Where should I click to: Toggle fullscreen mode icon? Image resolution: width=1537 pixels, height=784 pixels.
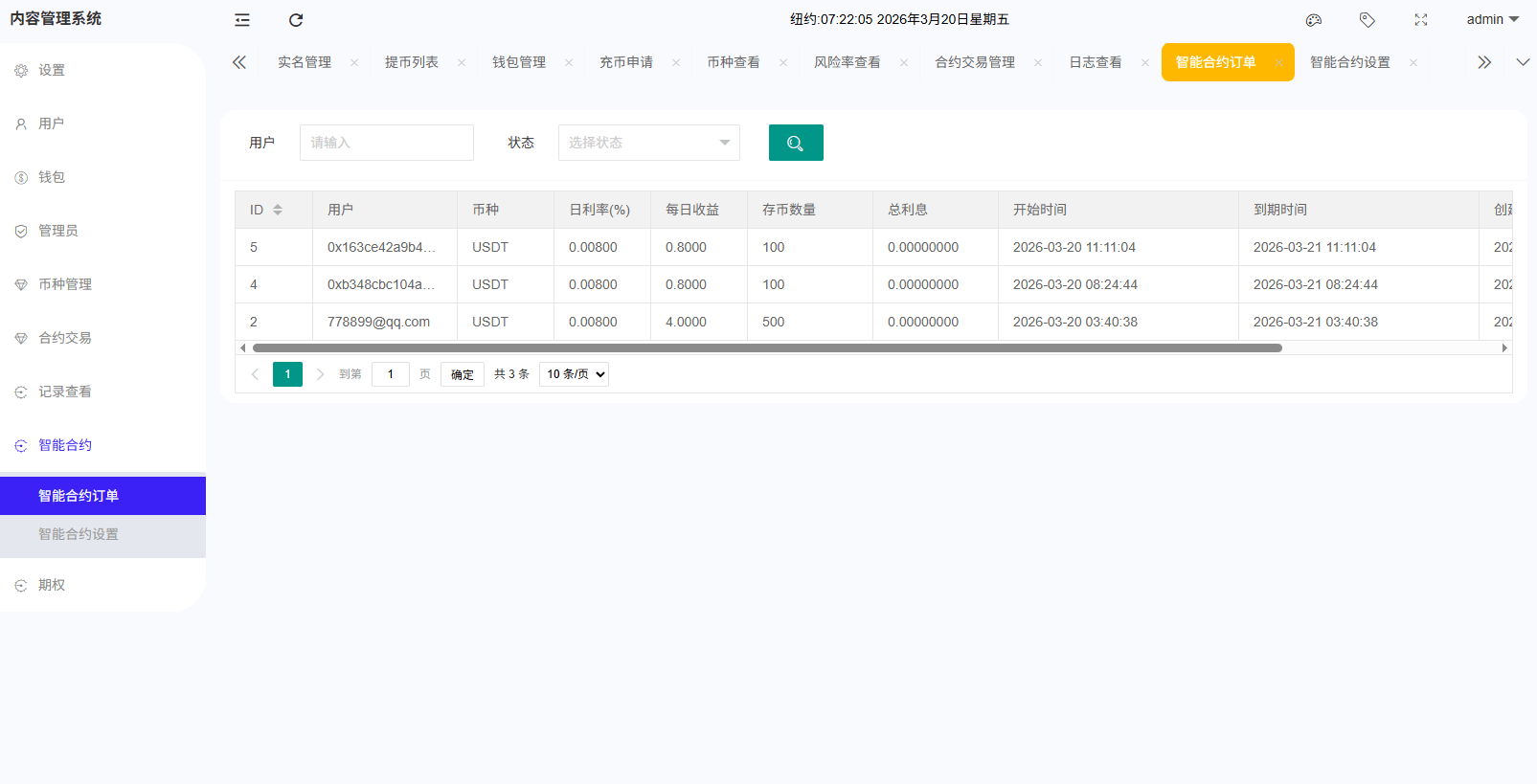click(1421, 20)
